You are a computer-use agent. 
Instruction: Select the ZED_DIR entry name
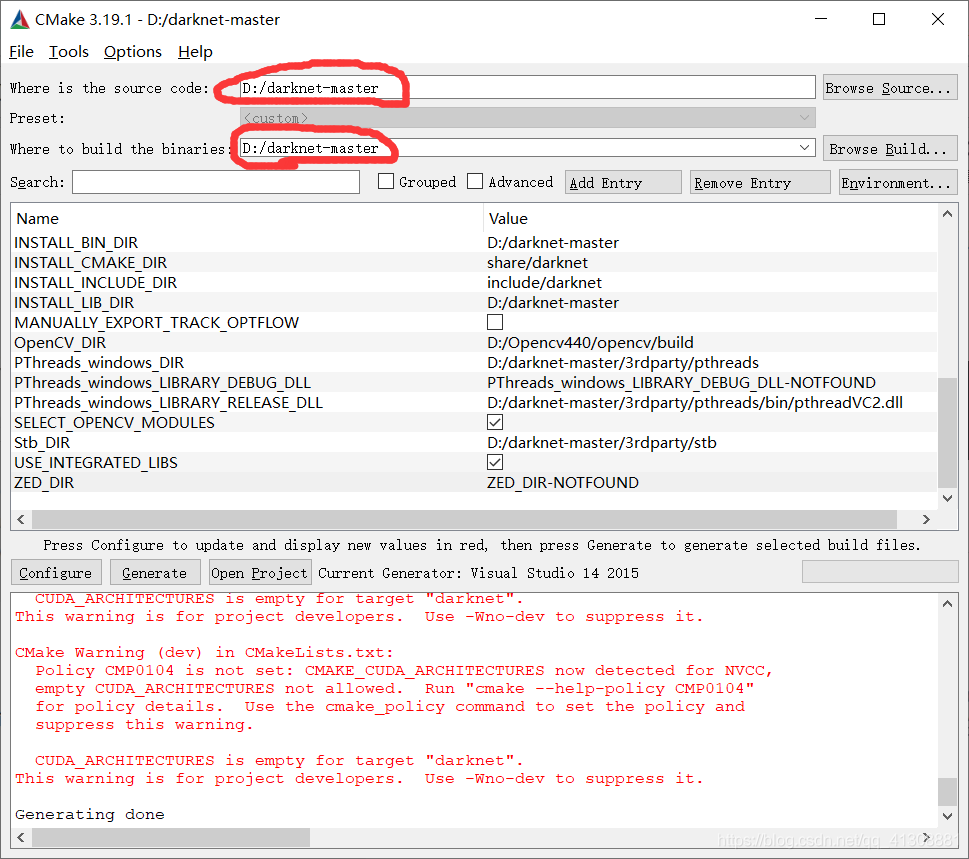pos(44,483)
